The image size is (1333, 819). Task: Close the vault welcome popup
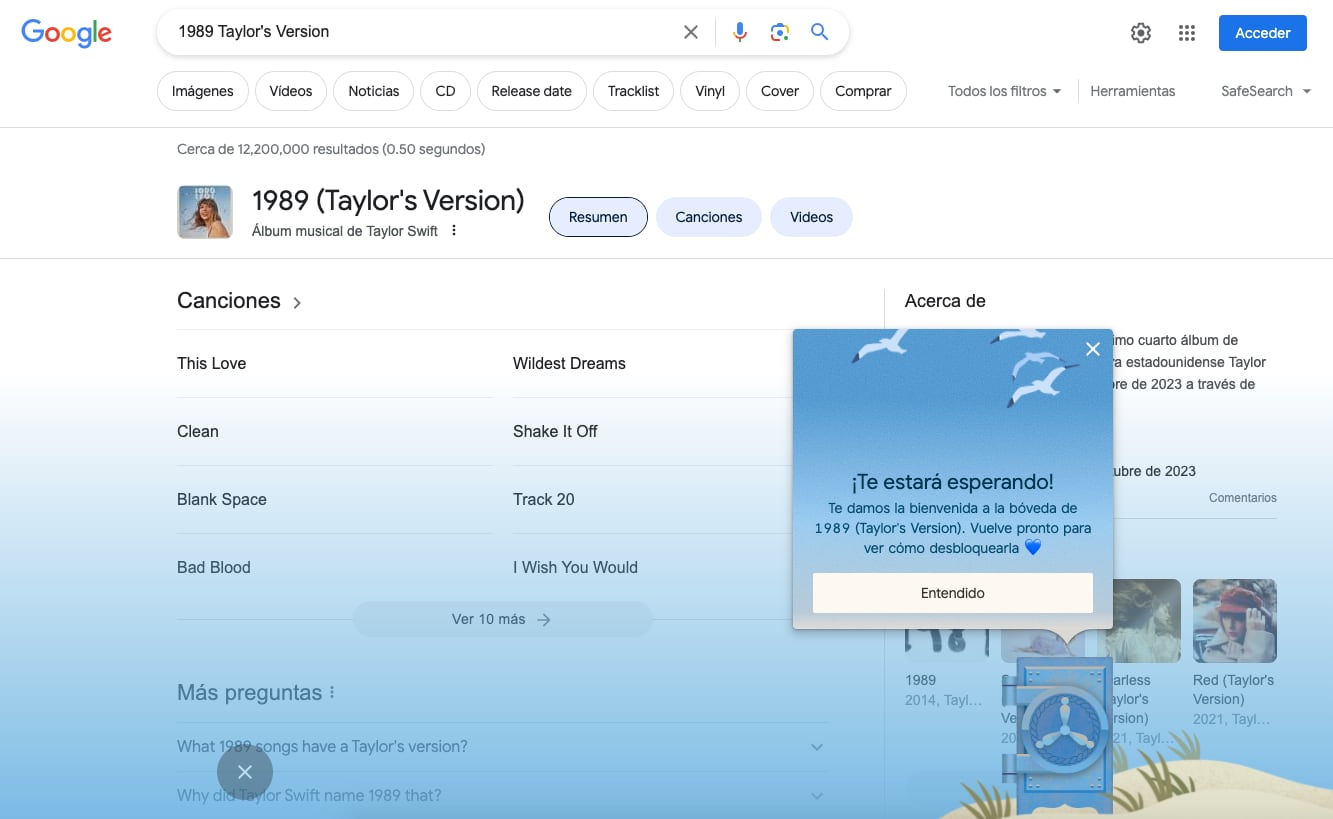pyautogui.click(x=1092, y=349)
